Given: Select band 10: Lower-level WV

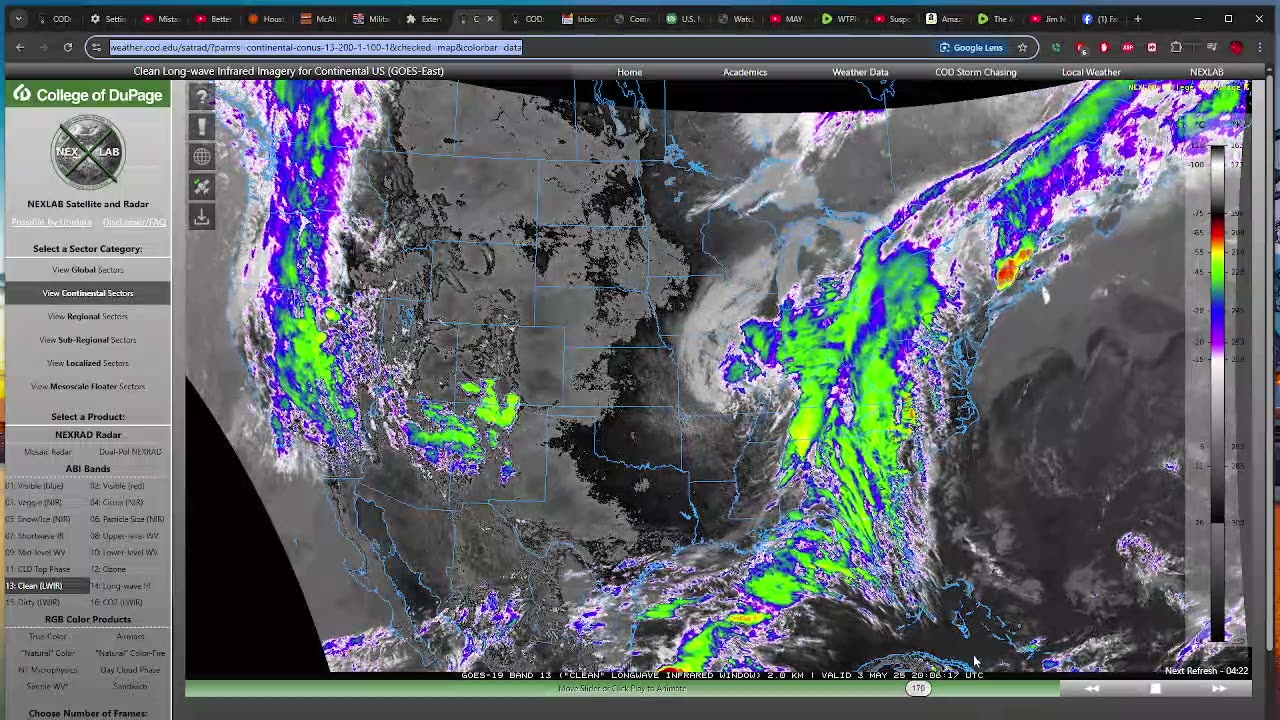Looking at the screenshot, I should (124, 553).
